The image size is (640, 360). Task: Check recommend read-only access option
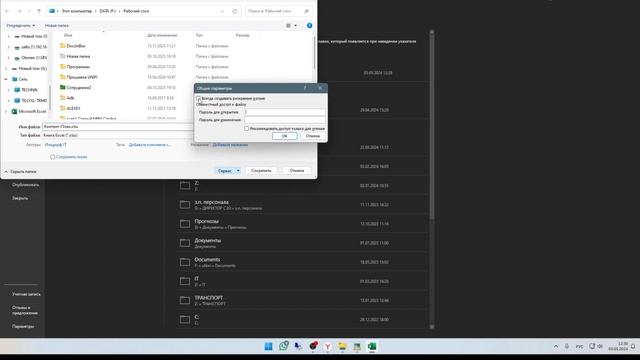pos(247,129)
